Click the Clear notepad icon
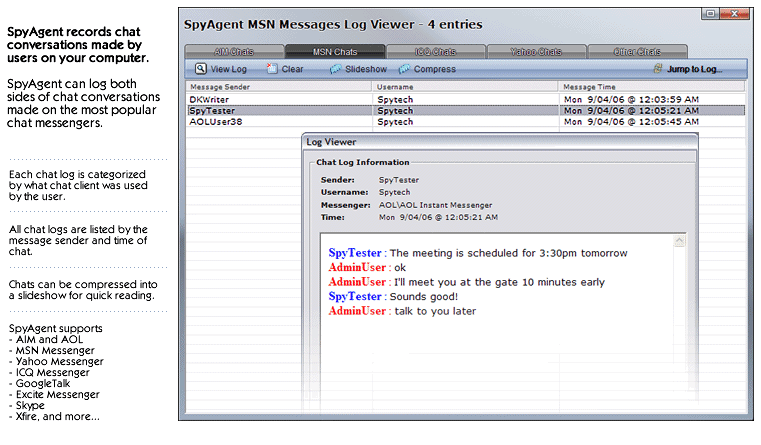This screenshot has width=761, height=445. click(272, 69)
